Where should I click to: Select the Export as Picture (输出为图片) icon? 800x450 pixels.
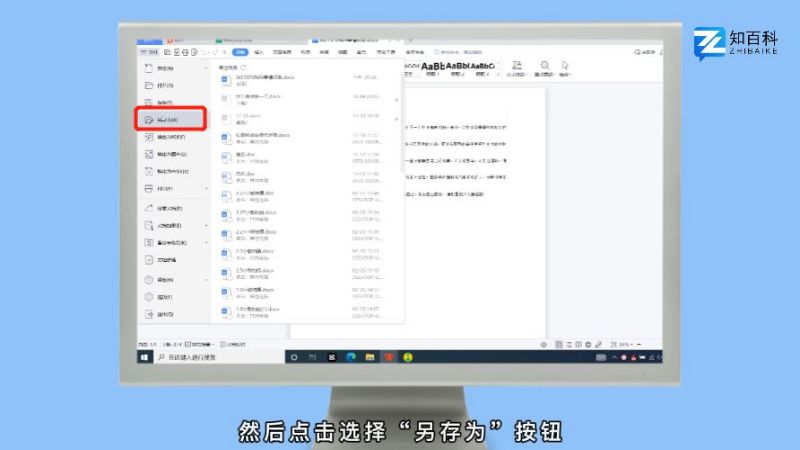[148, 154]
